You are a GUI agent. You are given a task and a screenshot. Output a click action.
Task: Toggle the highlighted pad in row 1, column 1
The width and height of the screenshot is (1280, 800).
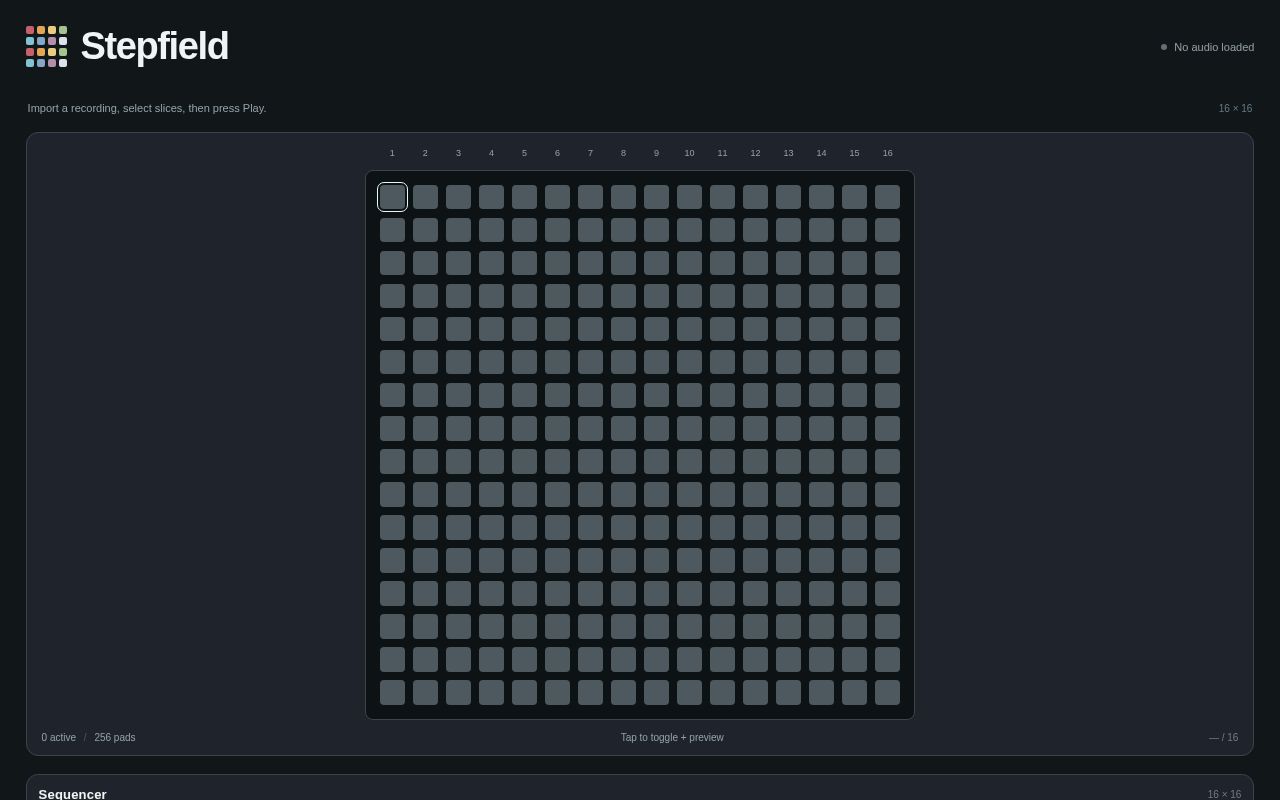pos(392,197)
